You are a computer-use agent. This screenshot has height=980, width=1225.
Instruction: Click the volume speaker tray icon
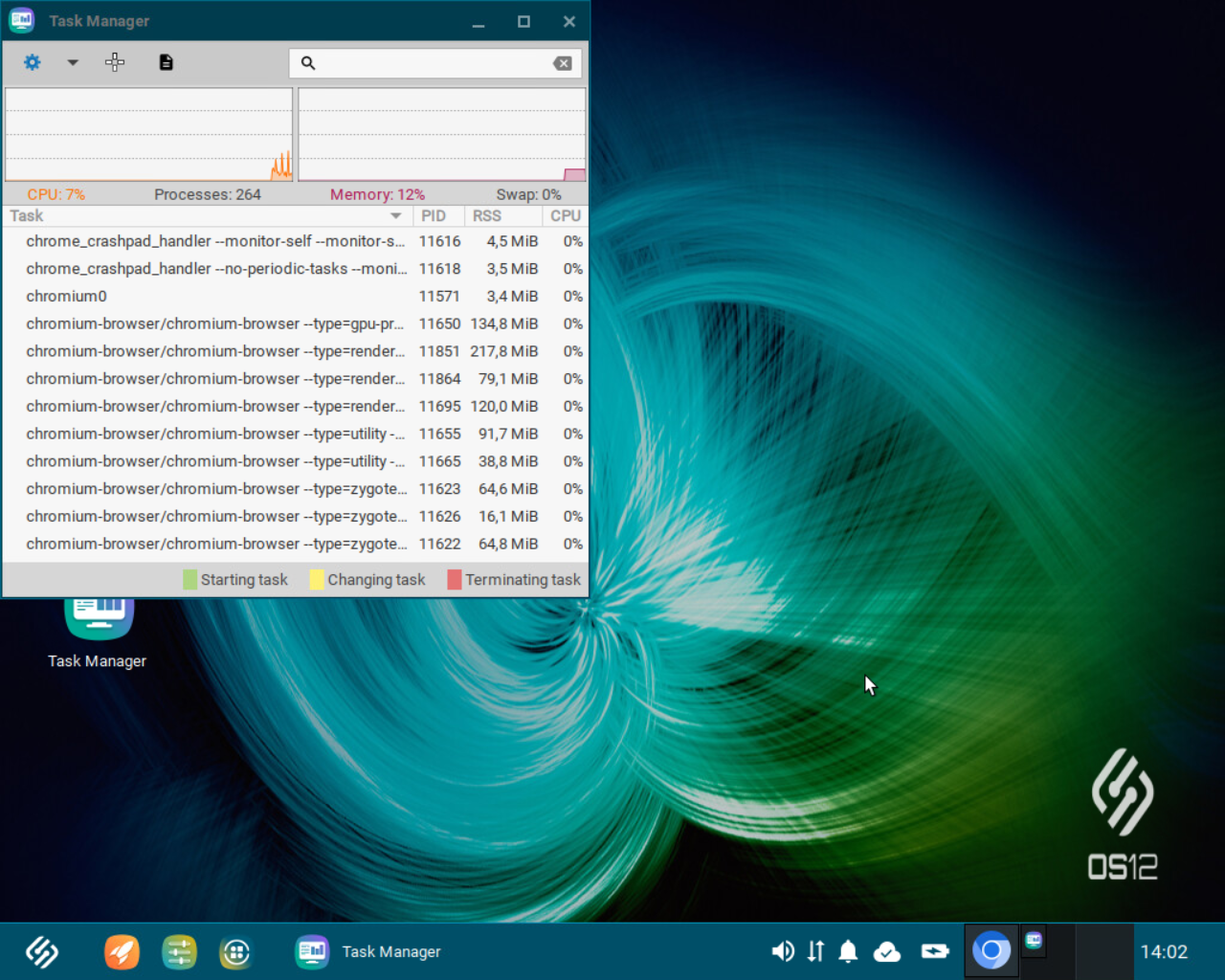tap(782, 951)
